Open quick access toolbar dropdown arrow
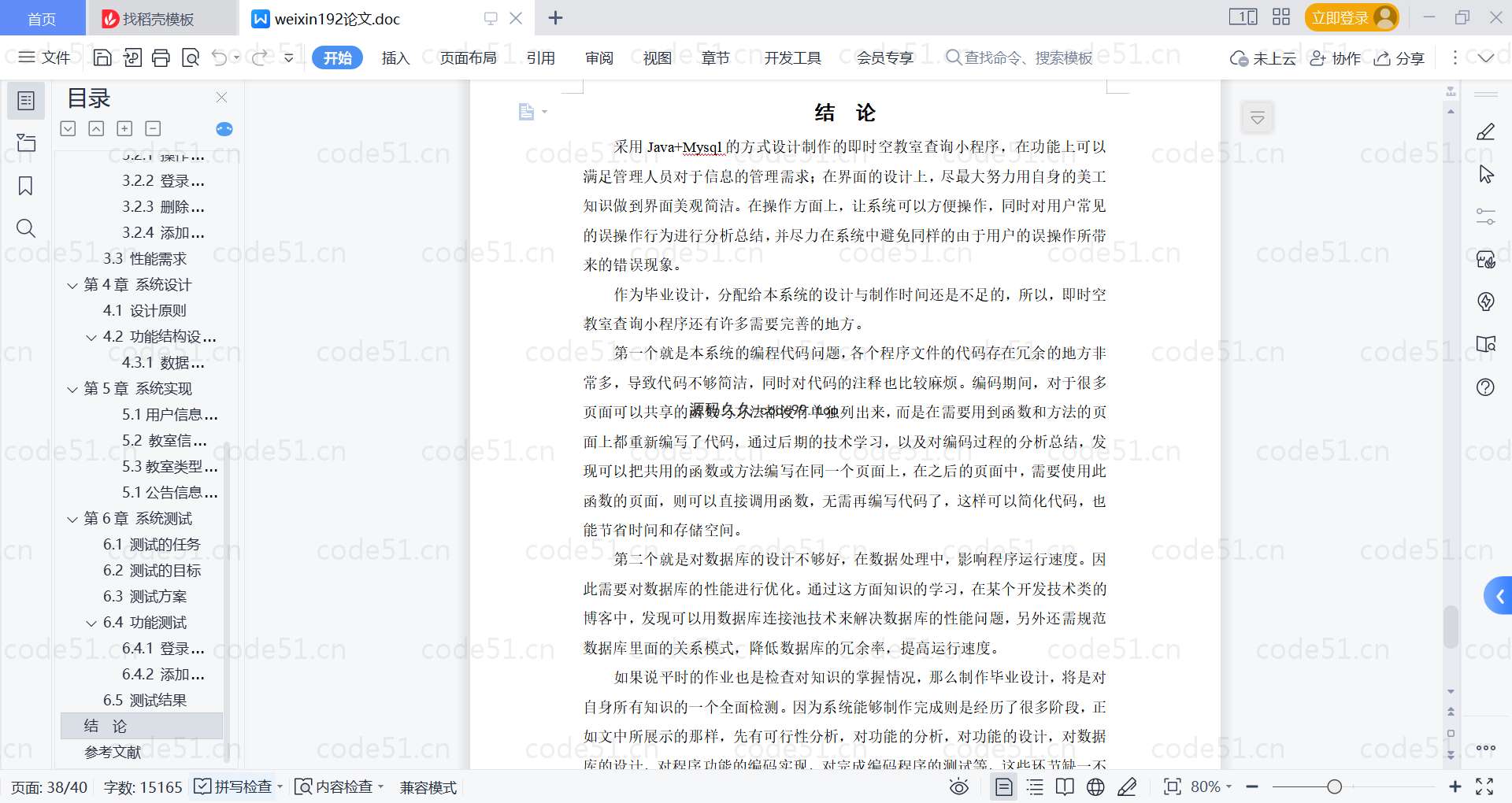Viewport: 1512px width, 803px height. [289, 57]
